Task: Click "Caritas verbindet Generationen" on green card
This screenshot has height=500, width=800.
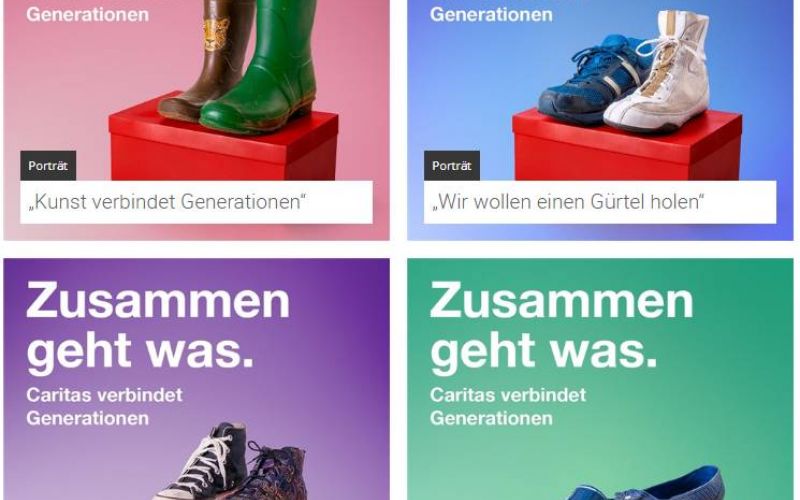Action: click(508, 407)
